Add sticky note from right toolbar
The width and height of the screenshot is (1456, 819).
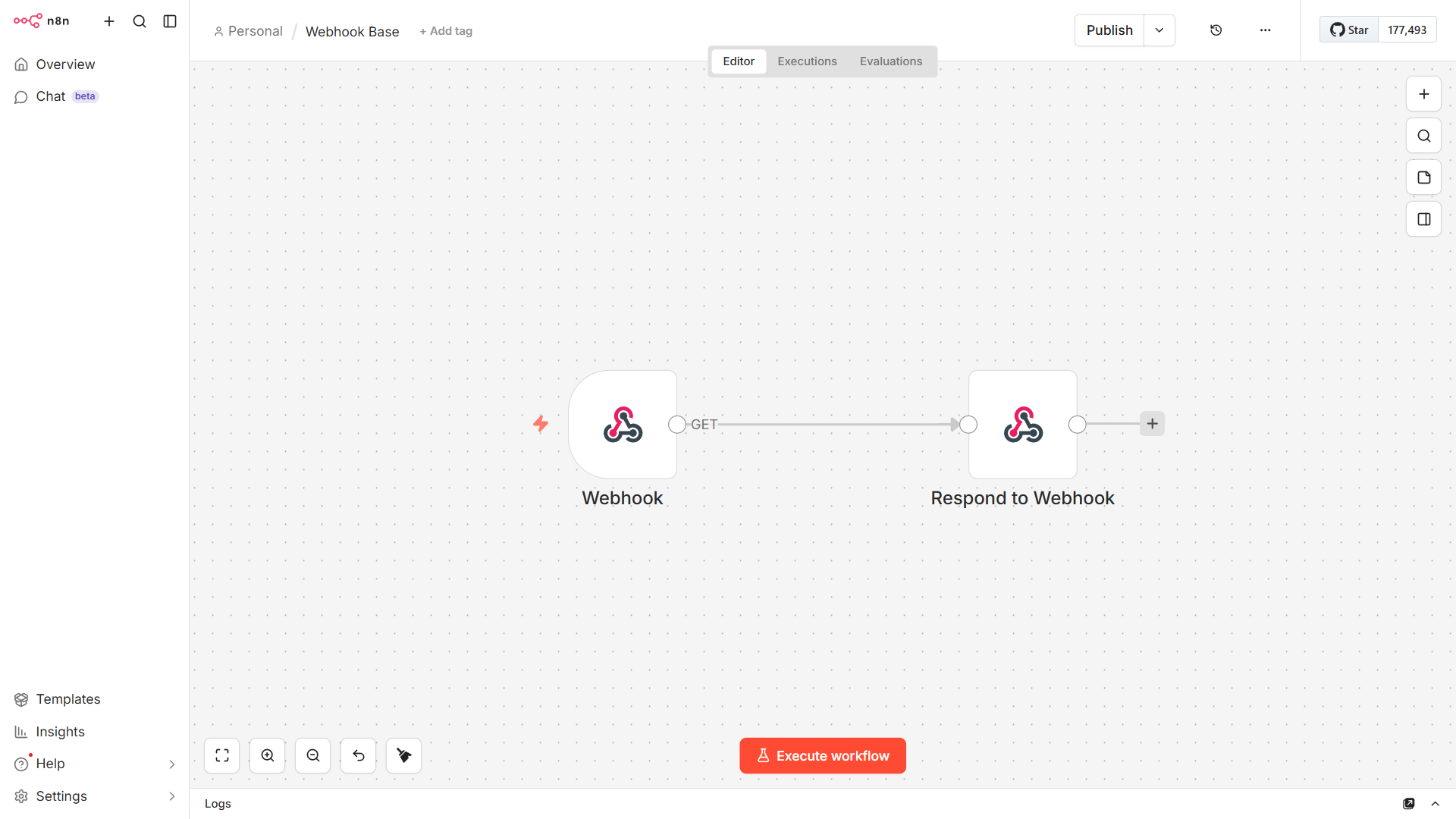(x=1423, y=177)
